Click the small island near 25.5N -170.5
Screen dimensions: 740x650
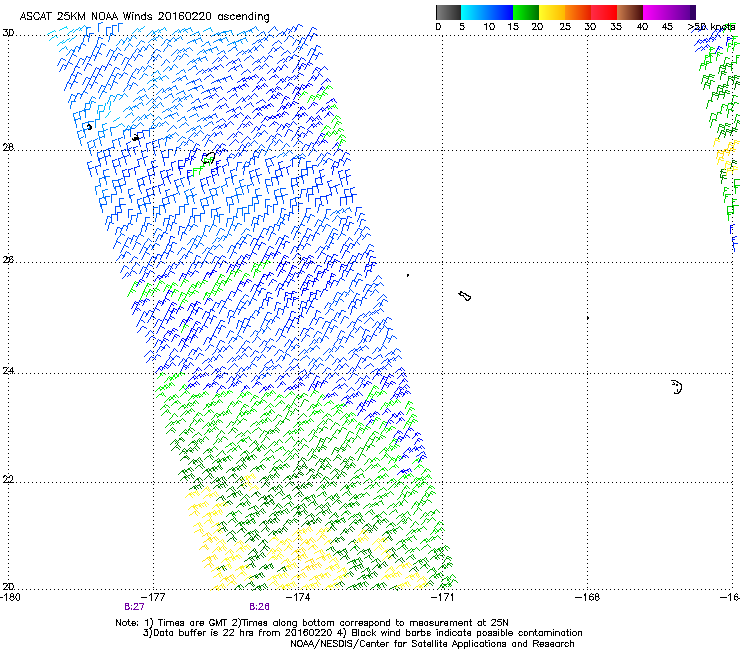click(465, 296)
